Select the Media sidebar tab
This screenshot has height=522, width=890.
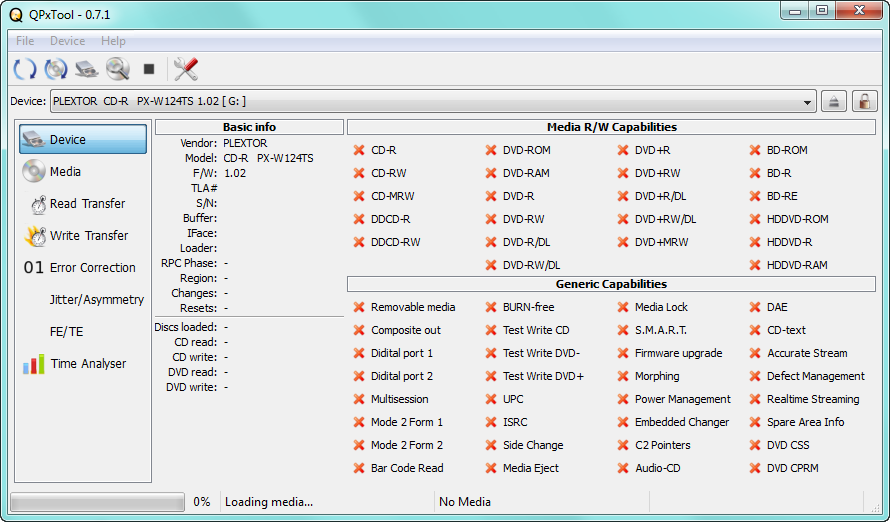83,171
